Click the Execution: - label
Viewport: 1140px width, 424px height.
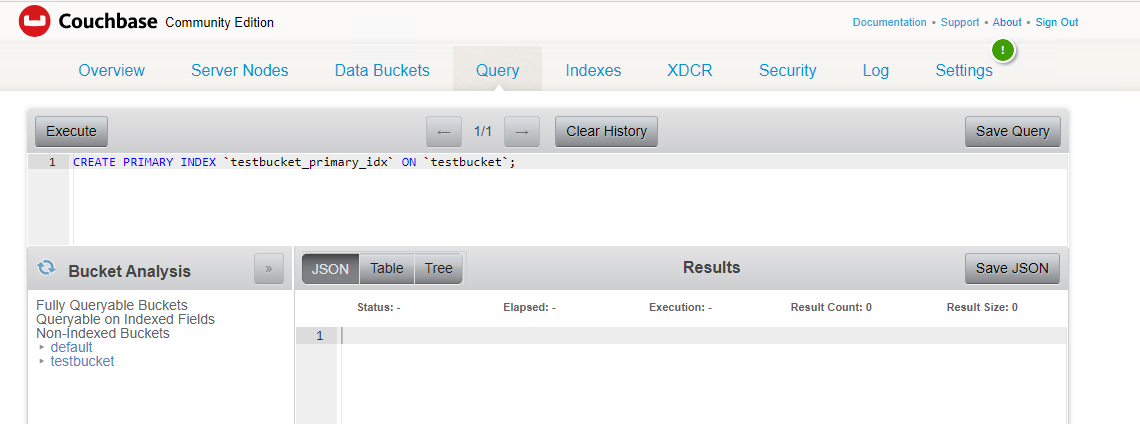(x=681, y=308)
